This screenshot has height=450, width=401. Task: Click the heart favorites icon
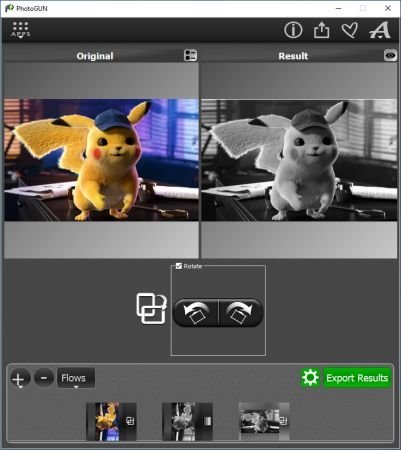click(x=350, y=30)
